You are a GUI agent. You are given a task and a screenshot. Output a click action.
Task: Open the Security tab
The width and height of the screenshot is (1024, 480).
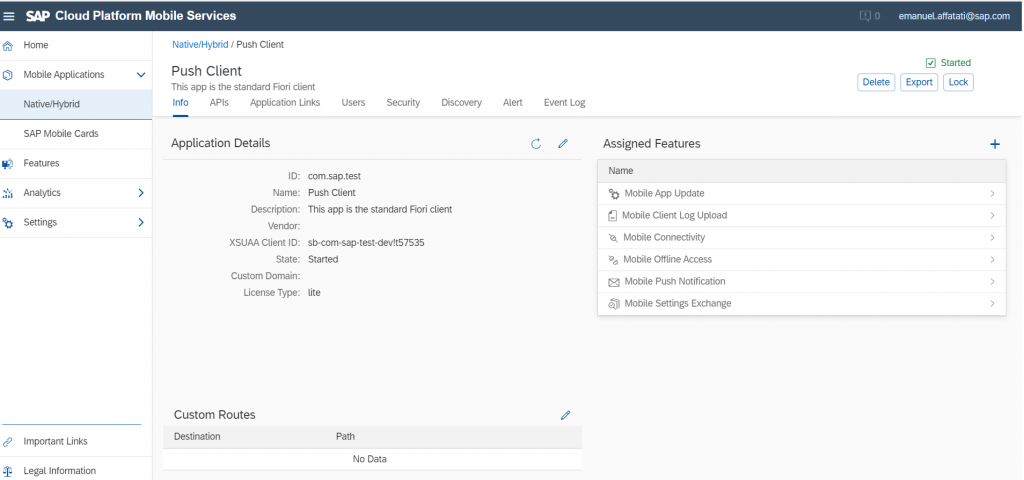pos(403,103)
